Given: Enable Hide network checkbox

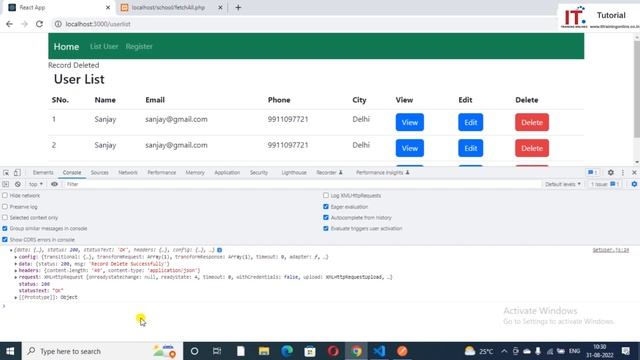Looking at the screenshot, I should tap(5, 196).
